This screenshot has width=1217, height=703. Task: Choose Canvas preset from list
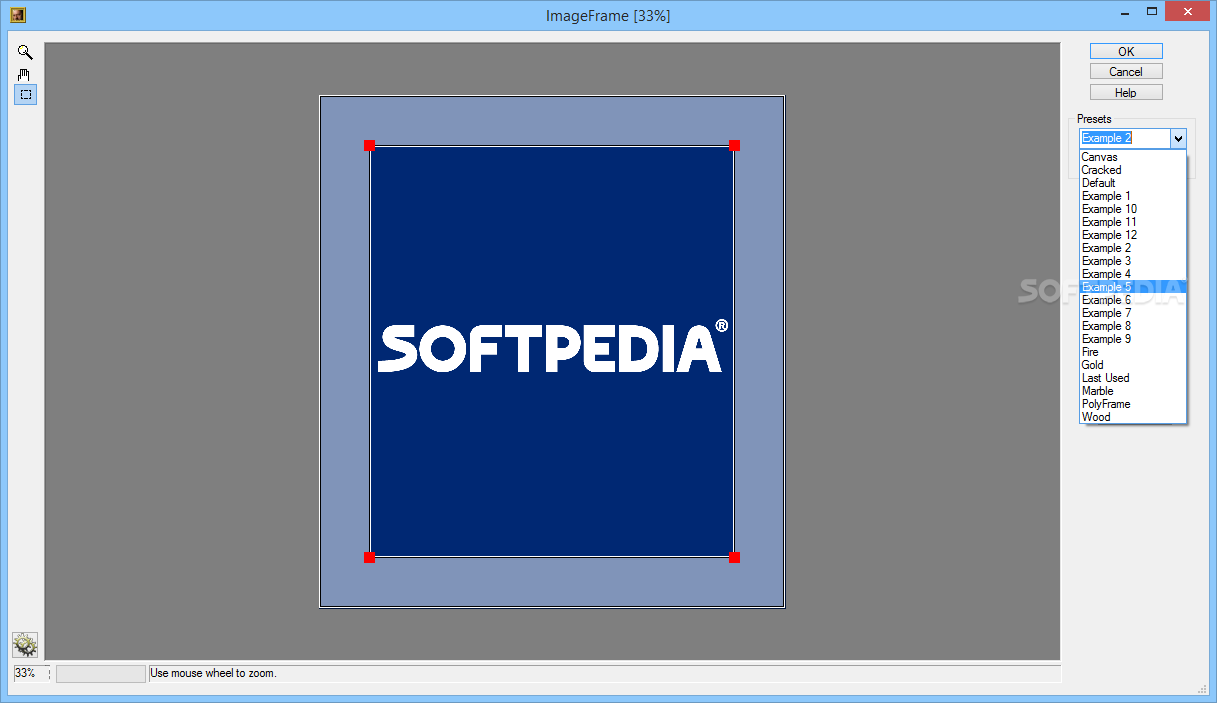(1133, 157)
